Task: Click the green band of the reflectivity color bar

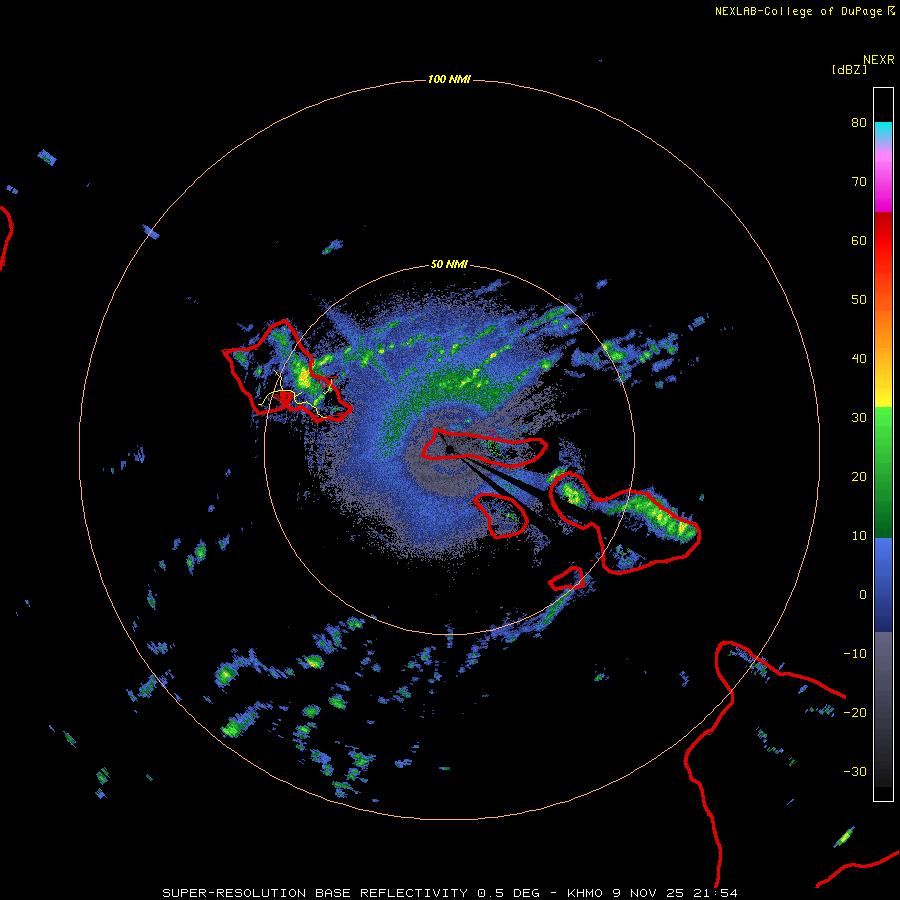Action: coord(883,472)
